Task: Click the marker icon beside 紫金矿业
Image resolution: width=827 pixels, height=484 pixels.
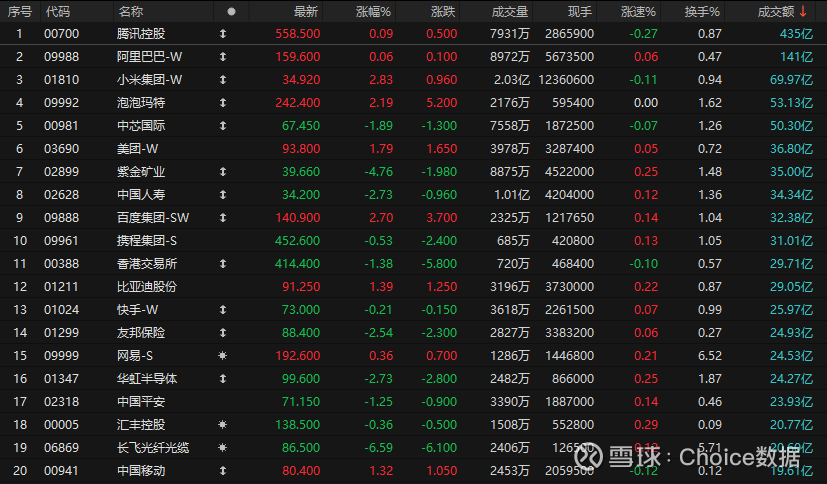Action: tap(223, 171)
